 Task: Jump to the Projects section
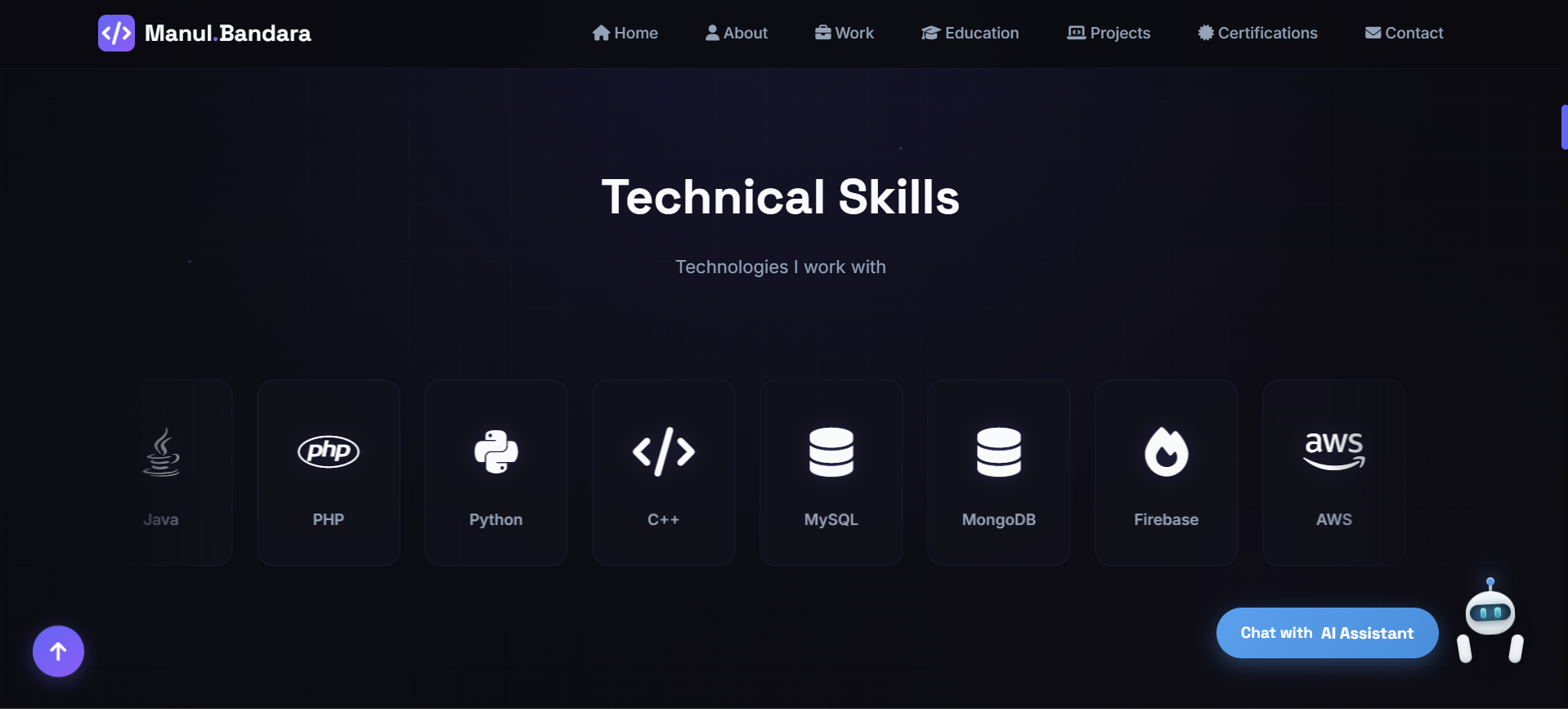[x=1109, y=33]
